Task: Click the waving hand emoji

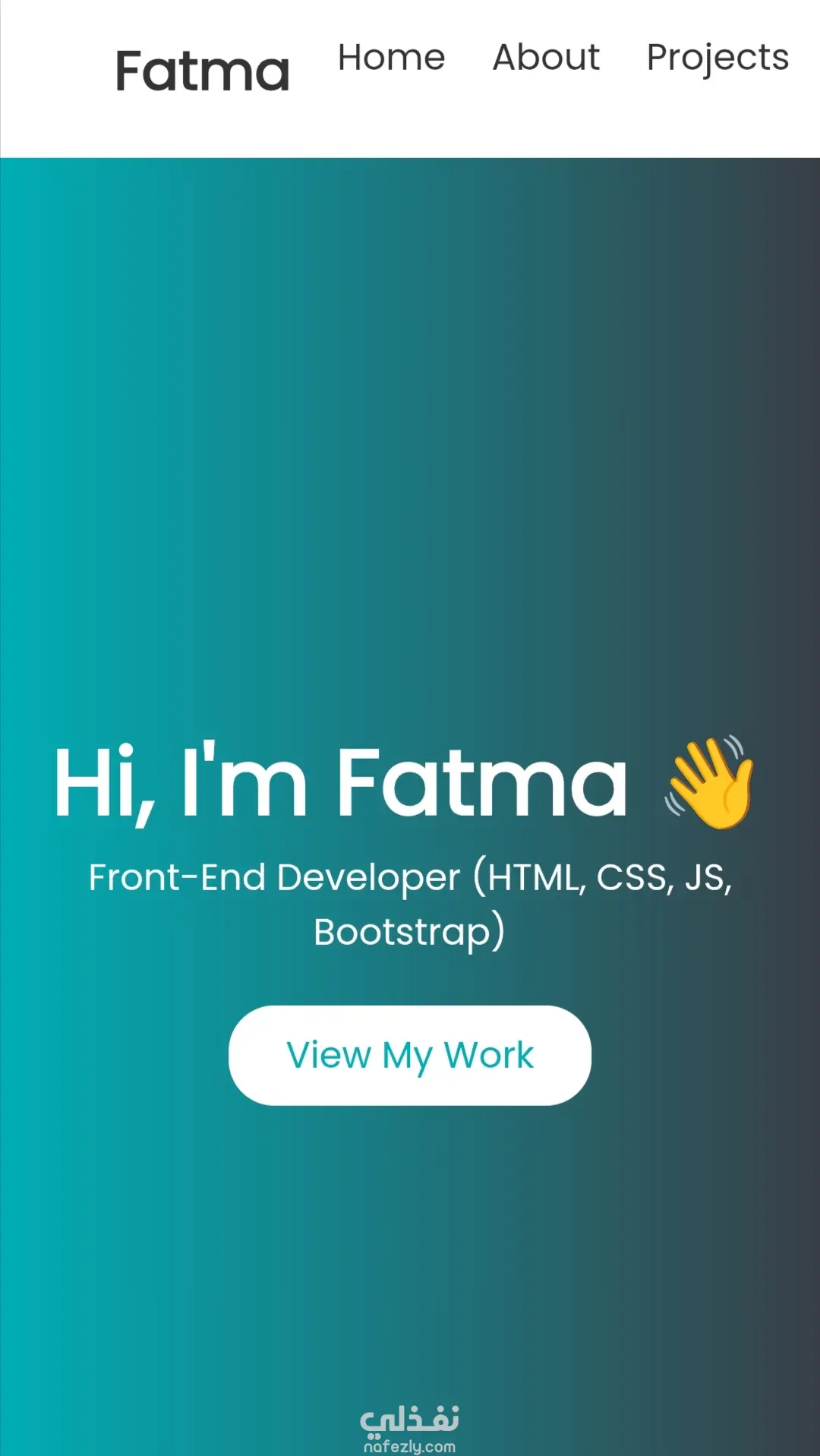Action: tap(710, 782)
